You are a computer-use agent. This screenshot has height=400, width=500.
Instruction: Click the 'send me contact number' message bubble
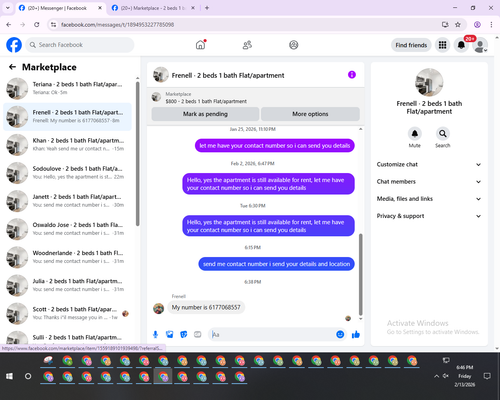pos(276,264)
